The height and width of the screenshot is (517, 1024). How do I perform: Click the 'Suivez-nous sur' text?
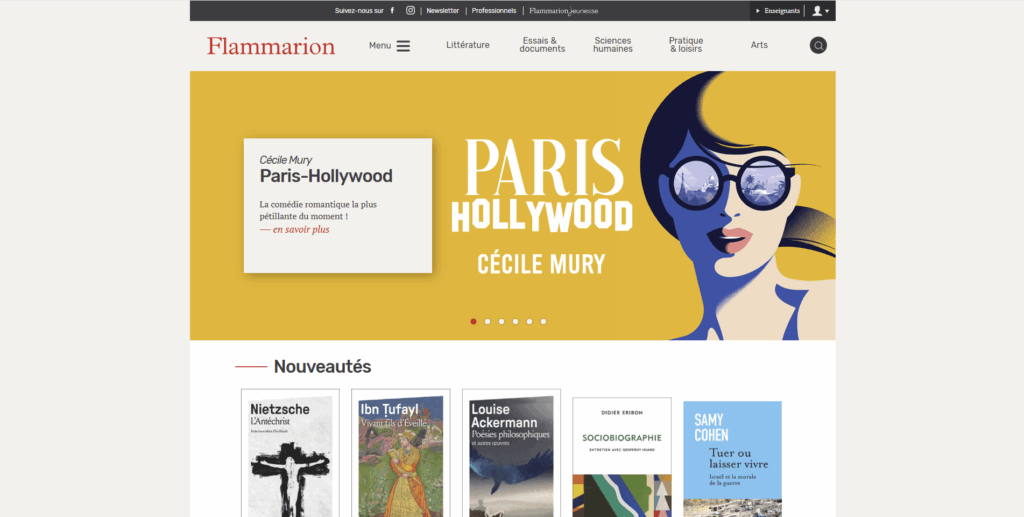(359, 10)
